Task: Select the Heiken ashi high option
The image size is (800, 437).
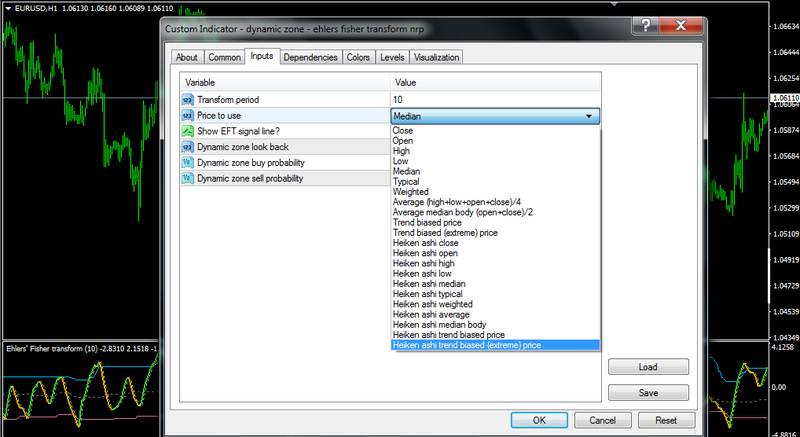Action: (x=495, y=263)
